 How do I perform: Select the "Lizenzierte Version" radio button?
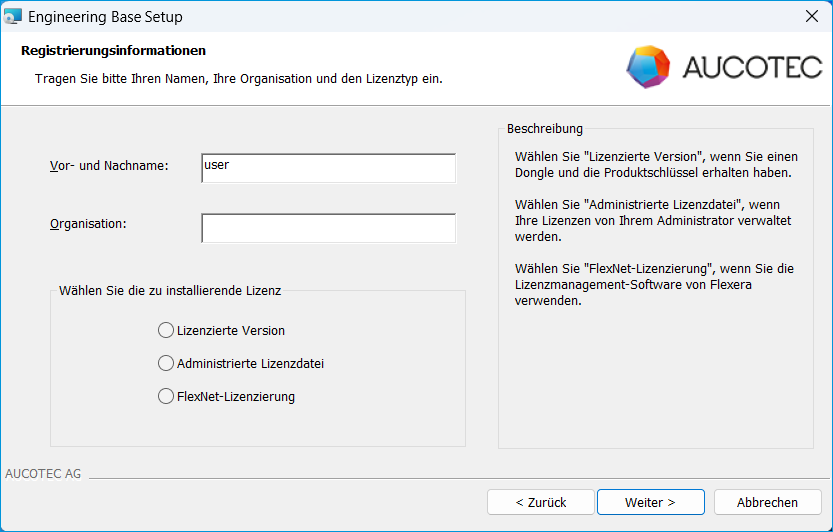tap(166, 330)
